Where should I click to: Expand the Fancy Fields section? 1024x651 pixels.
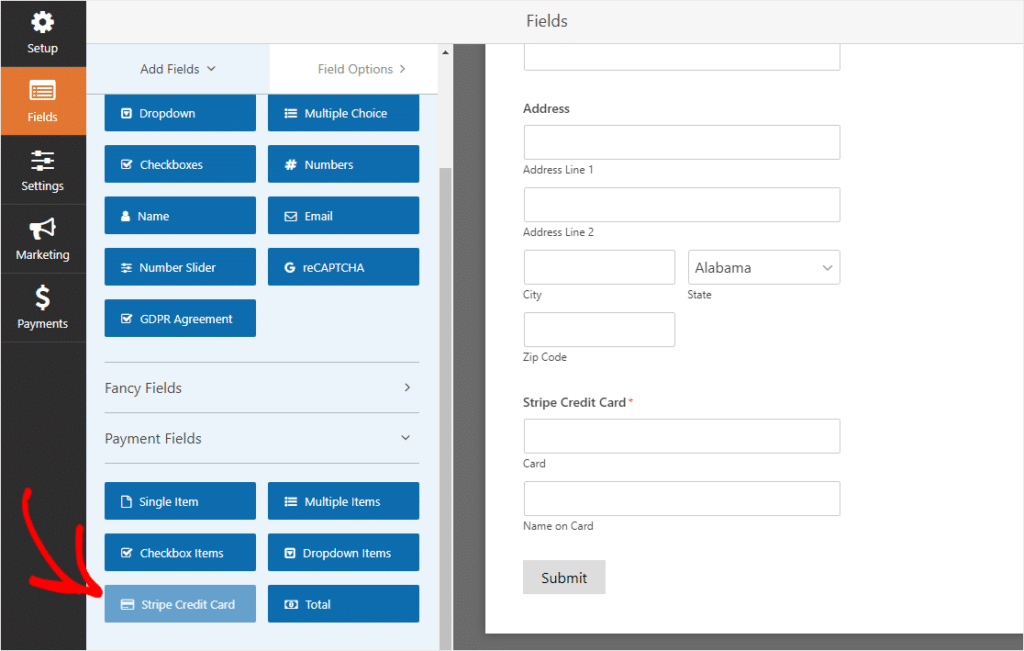(261, 388)
